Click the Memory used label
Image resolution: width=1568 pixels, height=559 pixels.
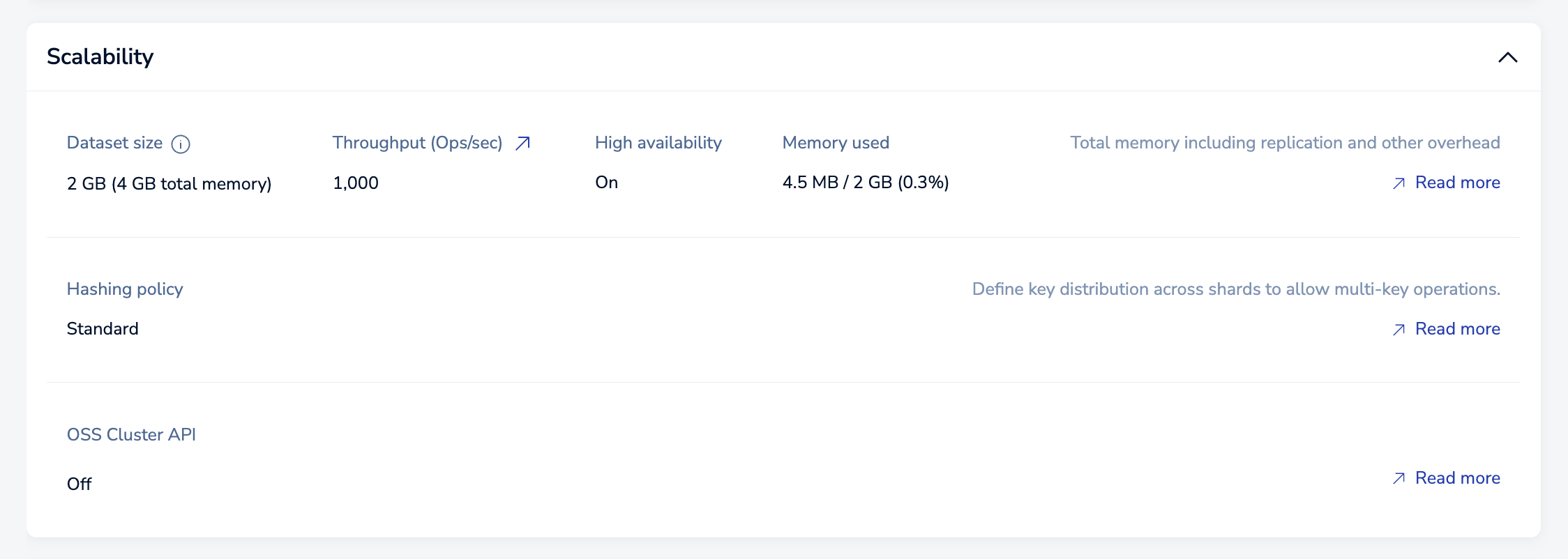836,143
